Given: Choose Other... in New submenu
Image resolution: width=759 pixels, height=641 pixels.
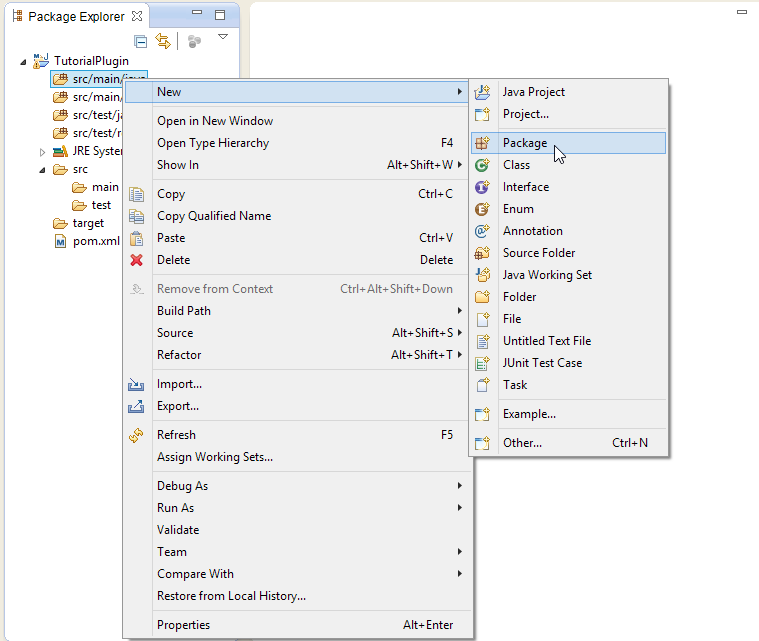Looking at the screenshot, I should pos(569,443).
